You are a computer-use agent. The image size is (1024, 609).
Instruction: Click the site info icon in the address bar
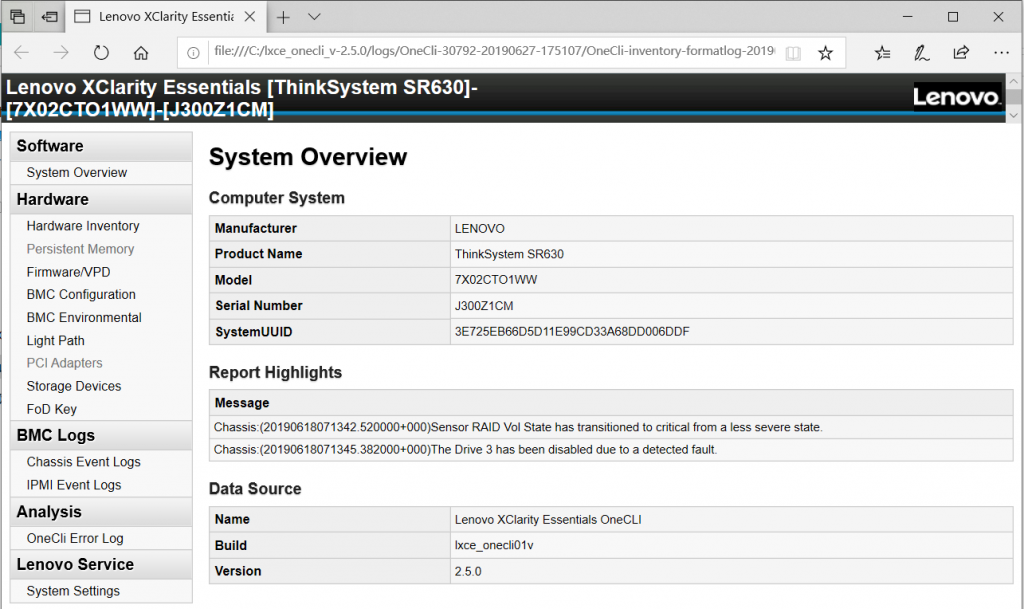193,53
